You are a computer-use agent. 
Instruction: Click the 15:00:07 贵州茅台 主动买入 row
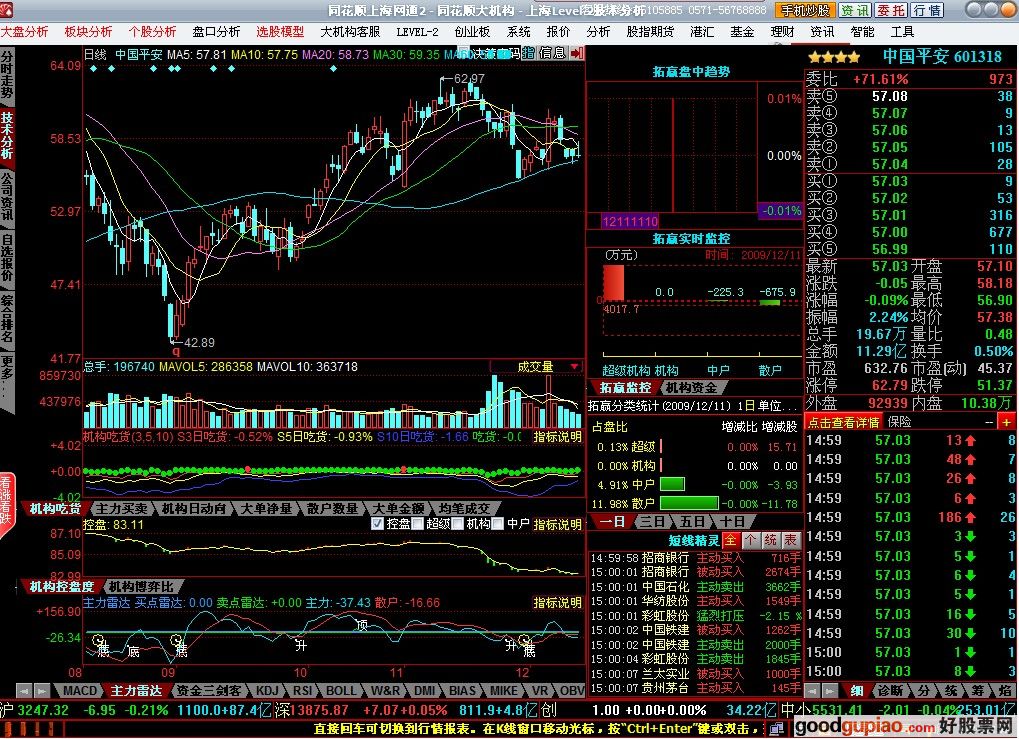[x=695, y=688]
